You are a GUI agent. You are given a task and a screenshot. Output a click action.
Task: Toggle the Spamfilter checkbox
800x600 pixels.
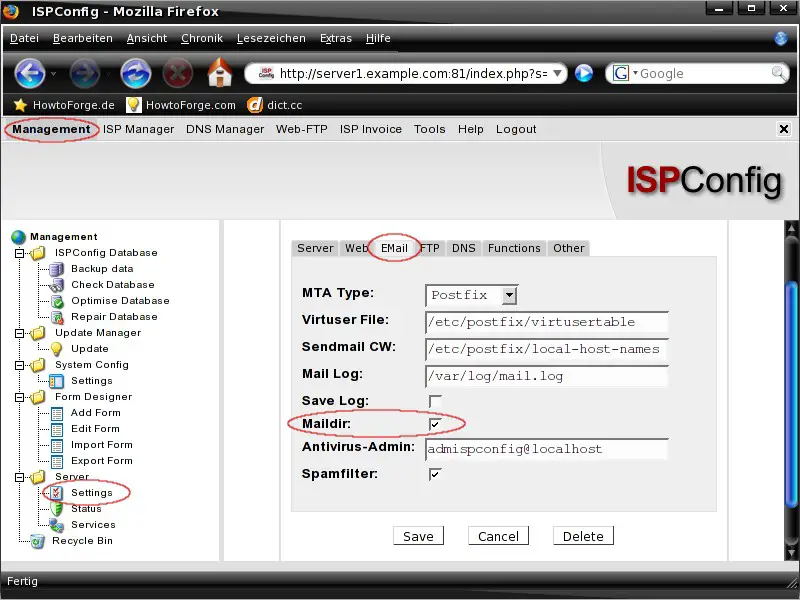click(x=435, y=474)
